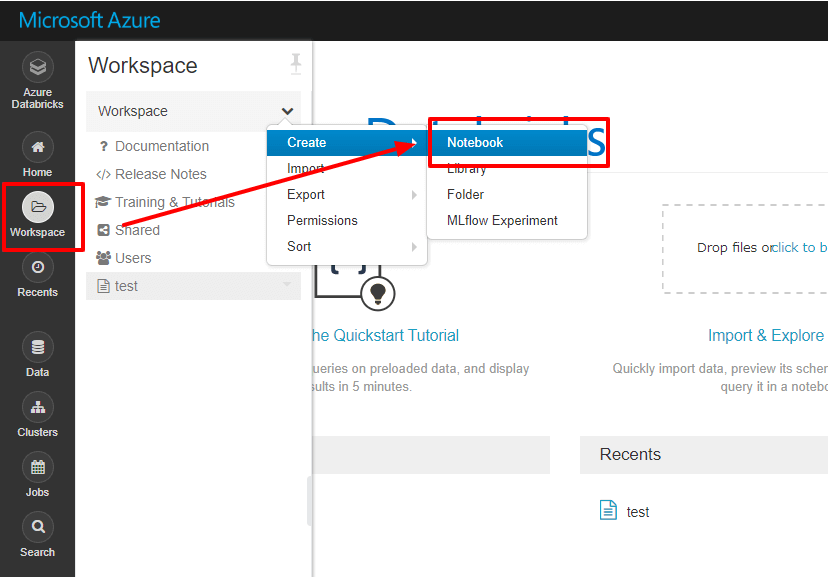Viewport: 828px width, 578px height.
Task: Open Data section in sidebar
Action: pyautogui.click(x=37, y=355)
